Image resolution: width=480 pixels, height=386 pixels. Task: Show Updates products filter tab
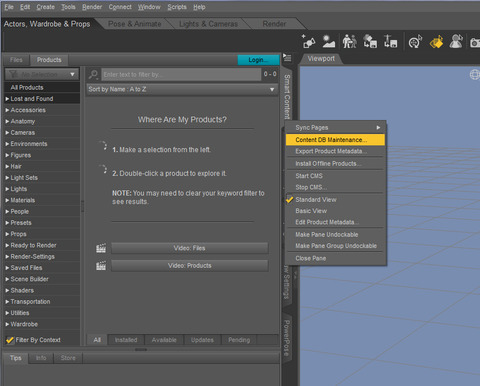coord(202,340)
